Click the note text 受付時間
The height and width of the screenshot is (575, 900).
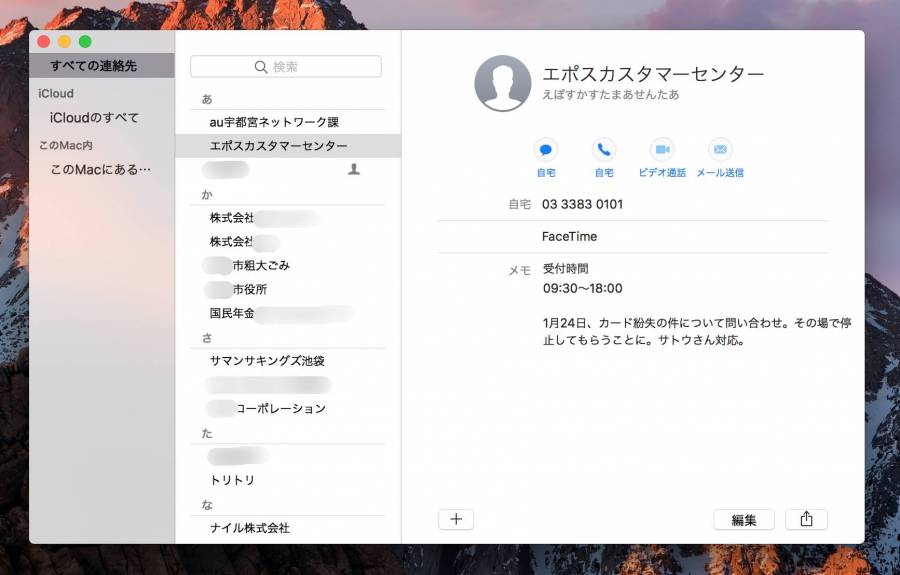[x=565, y=269]
